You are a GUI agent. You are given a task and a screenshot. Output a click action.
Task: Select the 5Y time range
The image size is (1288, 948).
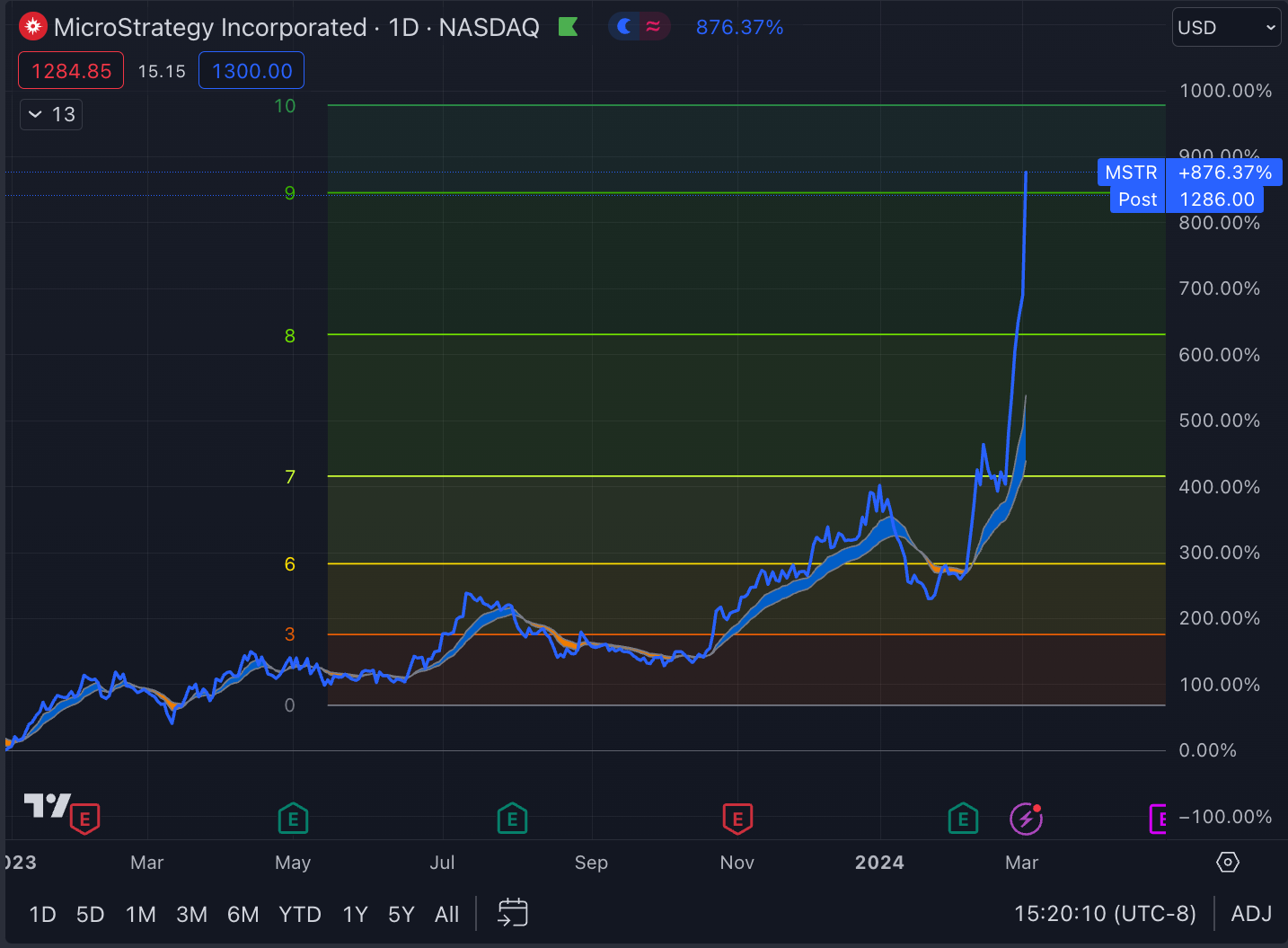pyautogui.click(x=401, y=914)
